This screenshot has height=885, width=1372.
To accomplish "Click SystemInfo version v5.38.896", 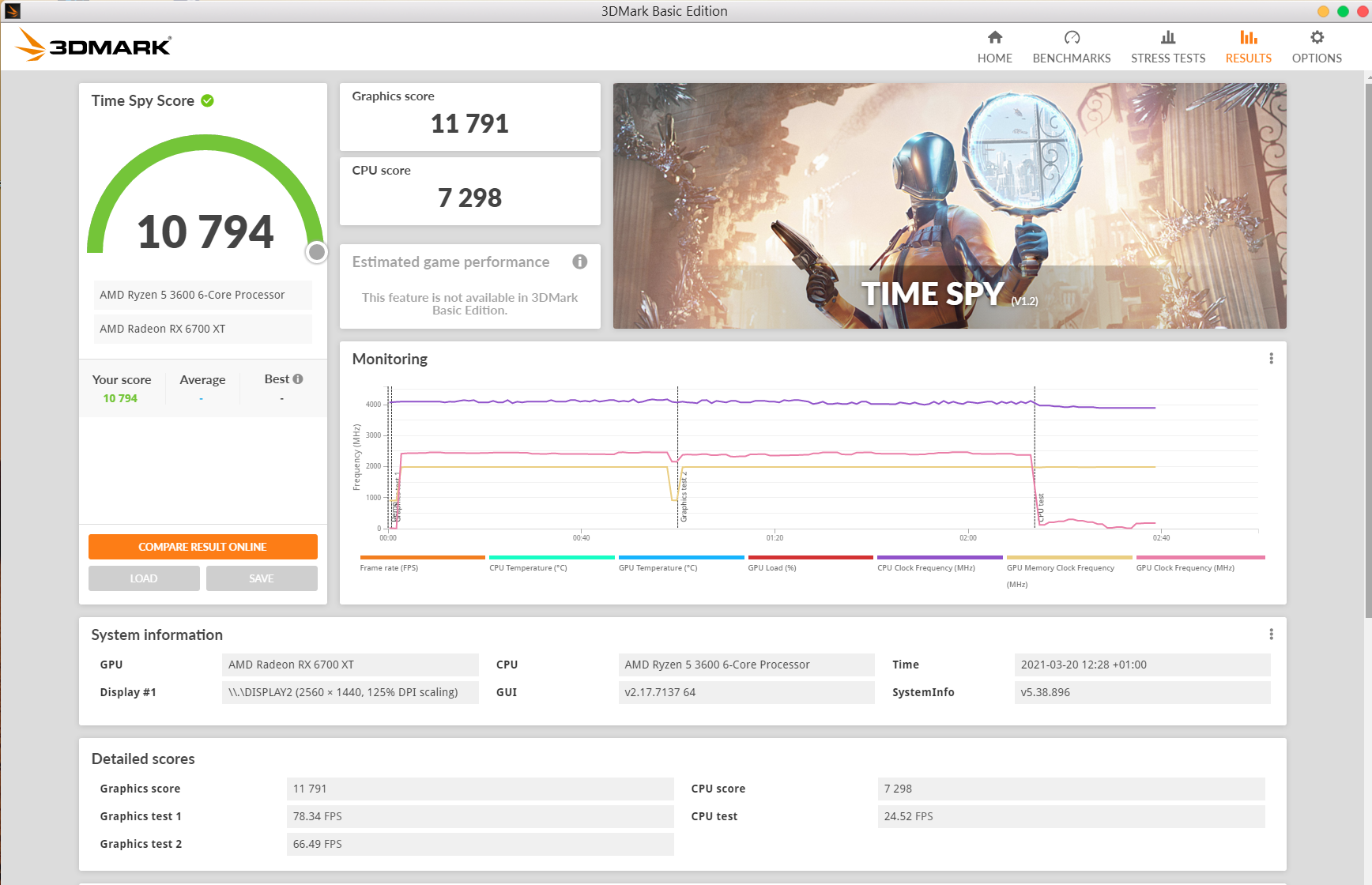I will (x=1143, y=692).
